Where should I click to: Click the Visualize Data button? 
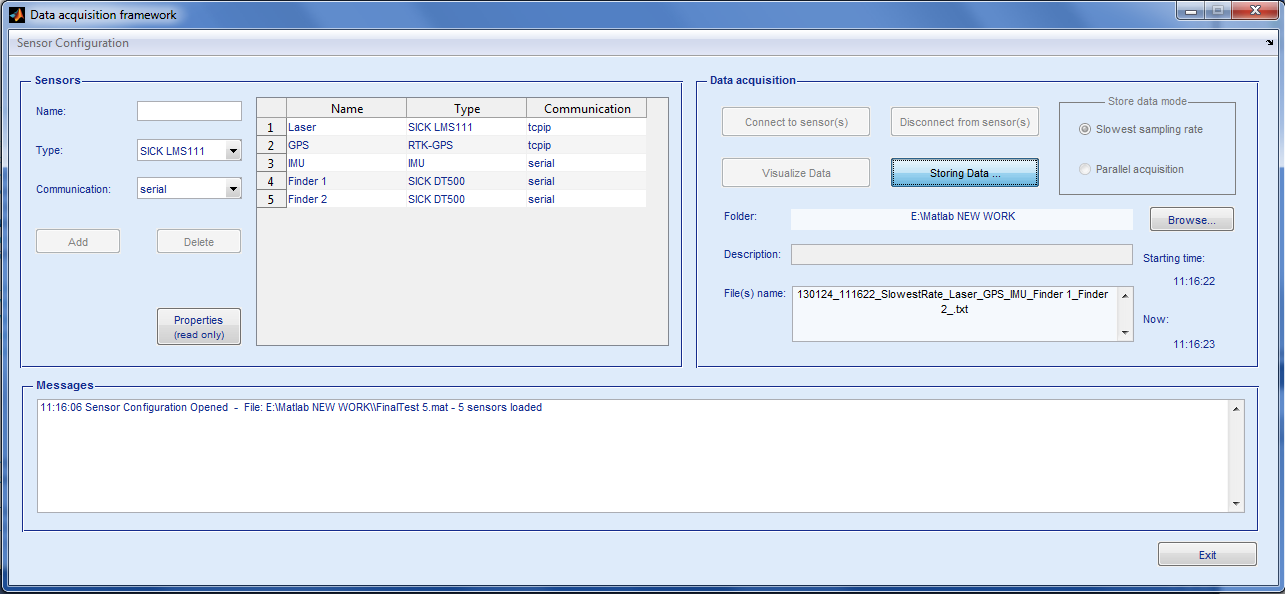point(795,173)
